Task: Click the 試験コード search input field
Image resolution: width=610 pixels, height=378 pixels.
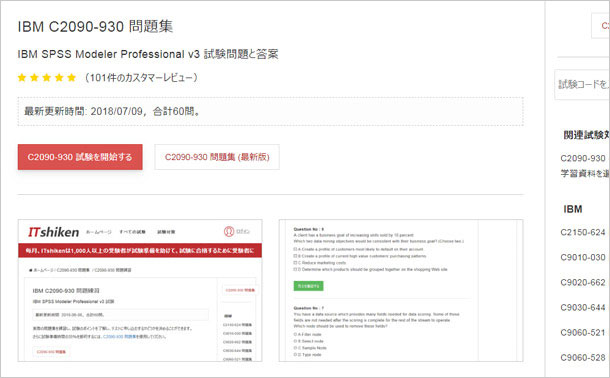Action: click(582, 84)
